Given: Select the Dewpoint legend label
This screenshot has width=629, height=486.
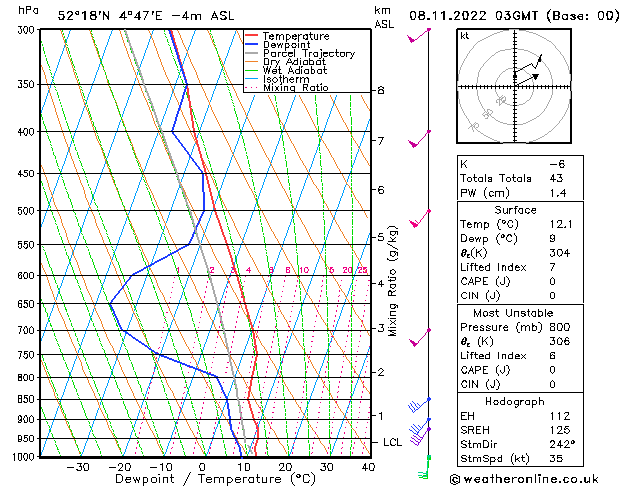Looking at the screenshot, I should click(x=286, y=45).
